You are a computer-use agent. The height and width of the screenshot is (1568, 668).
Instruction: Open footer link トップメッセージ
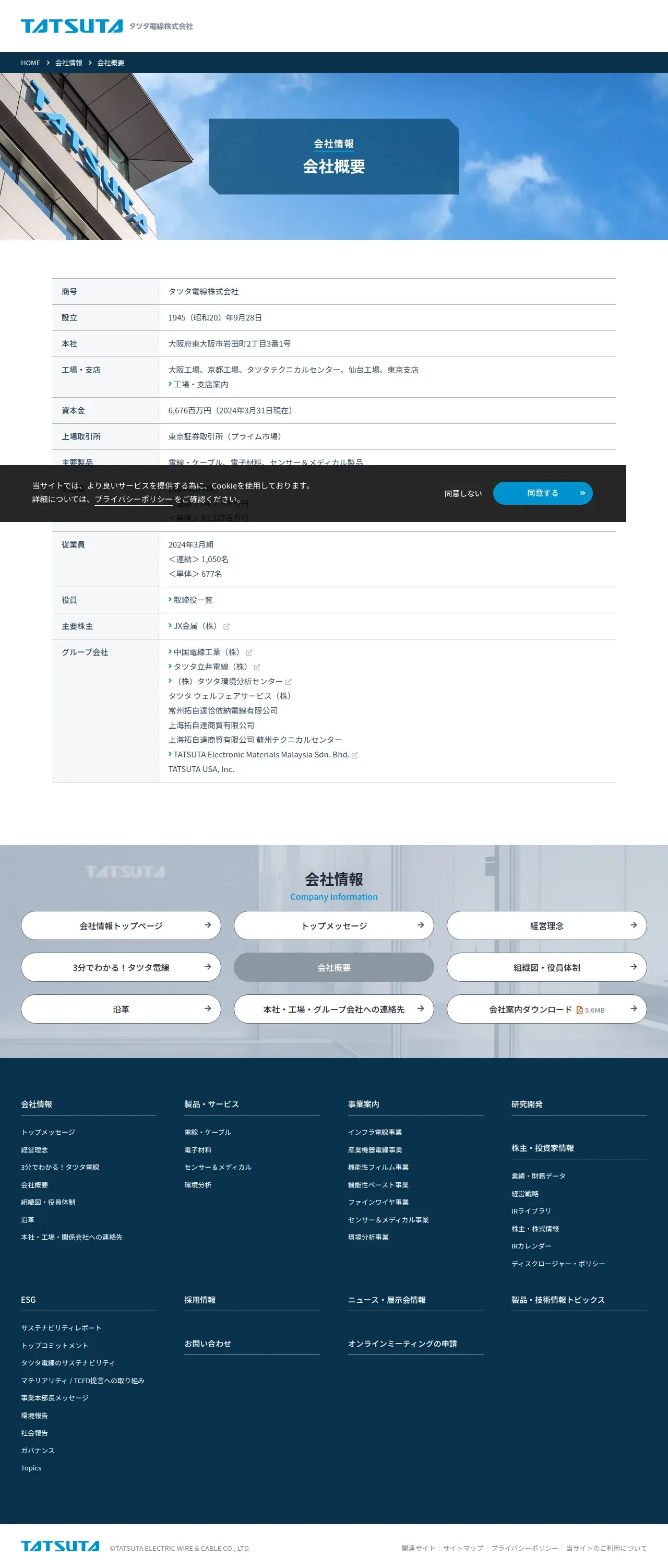tap(48, 1132)
